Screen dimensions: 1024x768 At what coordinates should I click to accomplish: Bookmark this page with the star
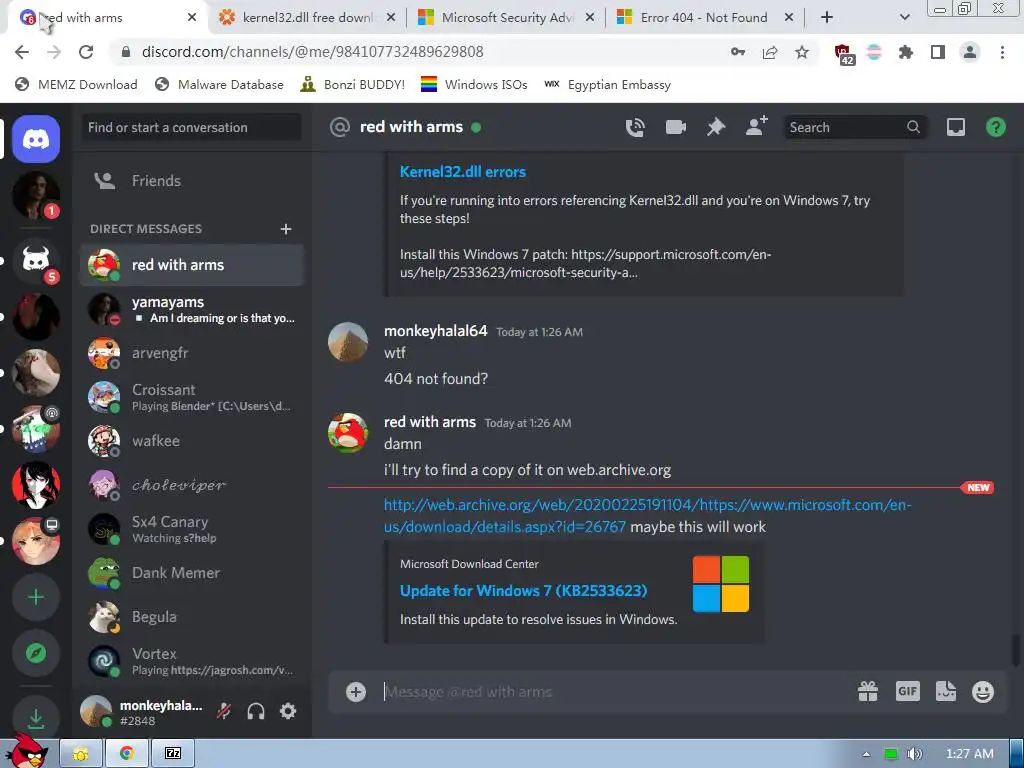(x=802, y=52)
